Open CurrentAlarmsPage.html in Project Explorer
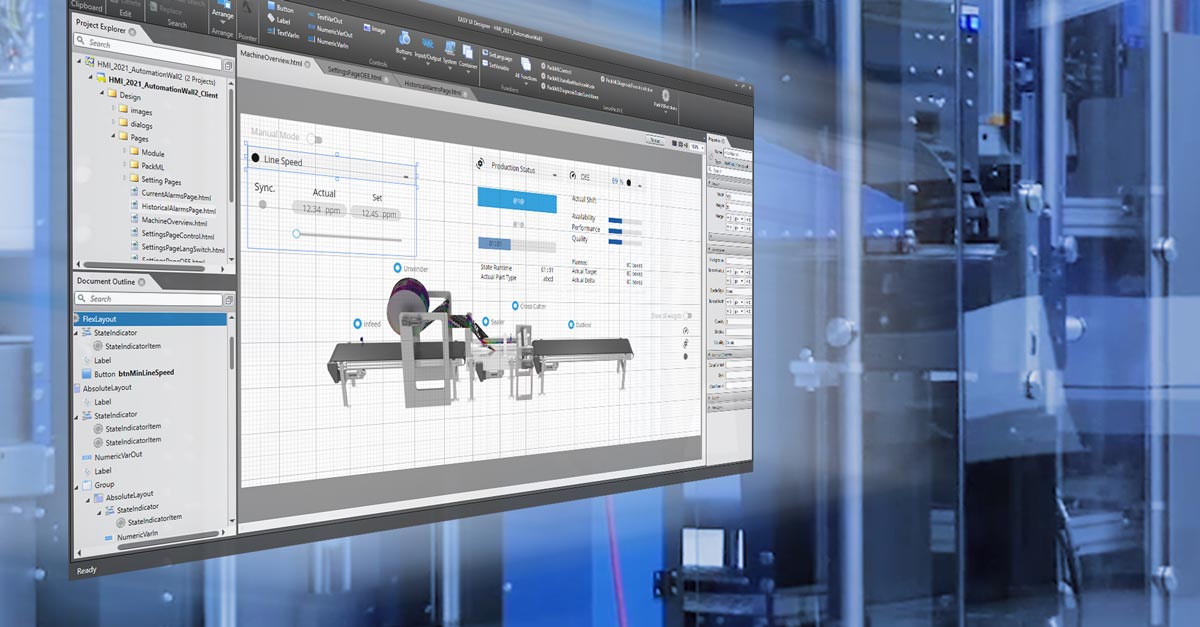Screen dimensions: 1200x627 click(169, 196)
